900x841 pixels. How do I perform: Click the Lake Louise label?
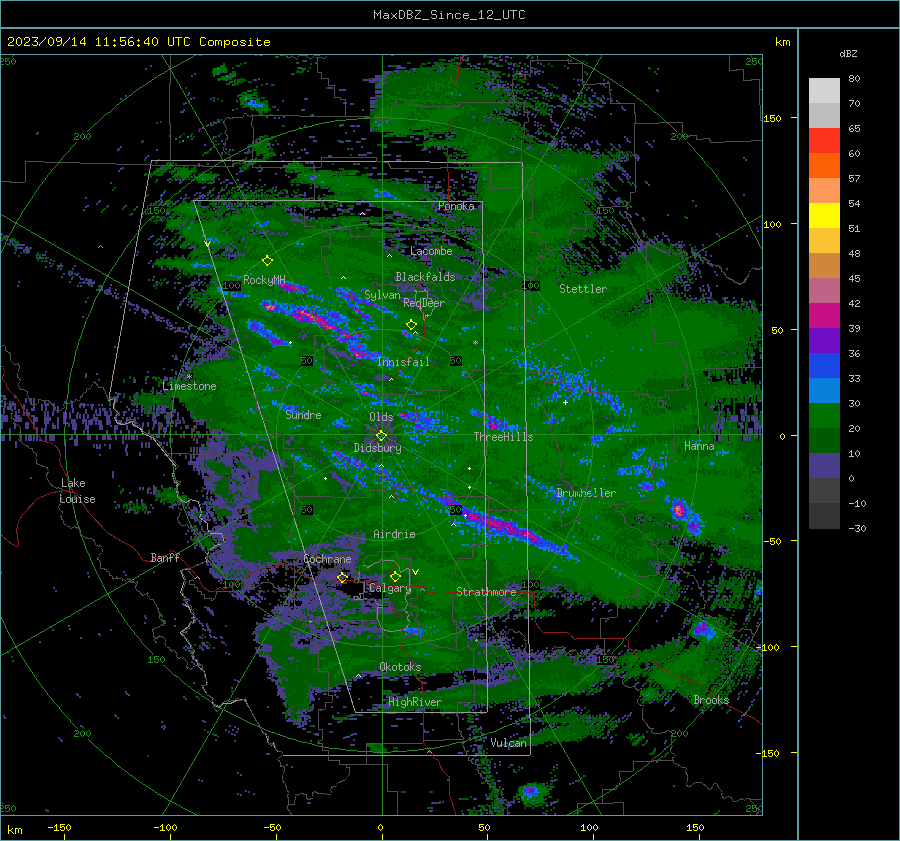(78, 491)
